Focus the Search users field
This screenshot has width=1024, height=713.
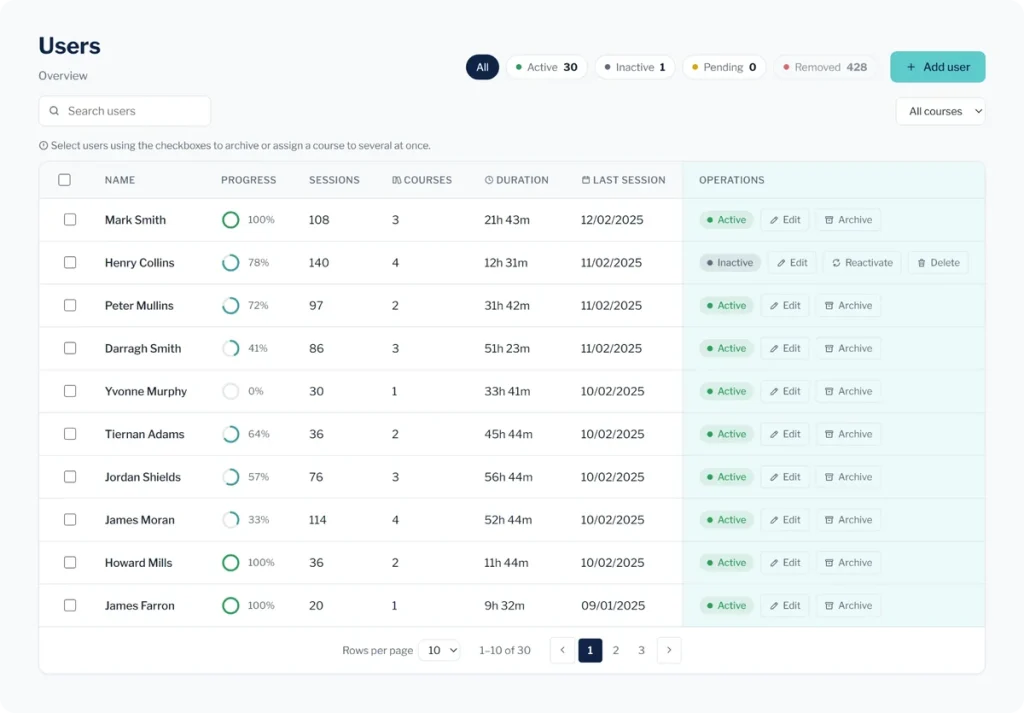coord(125,111)
